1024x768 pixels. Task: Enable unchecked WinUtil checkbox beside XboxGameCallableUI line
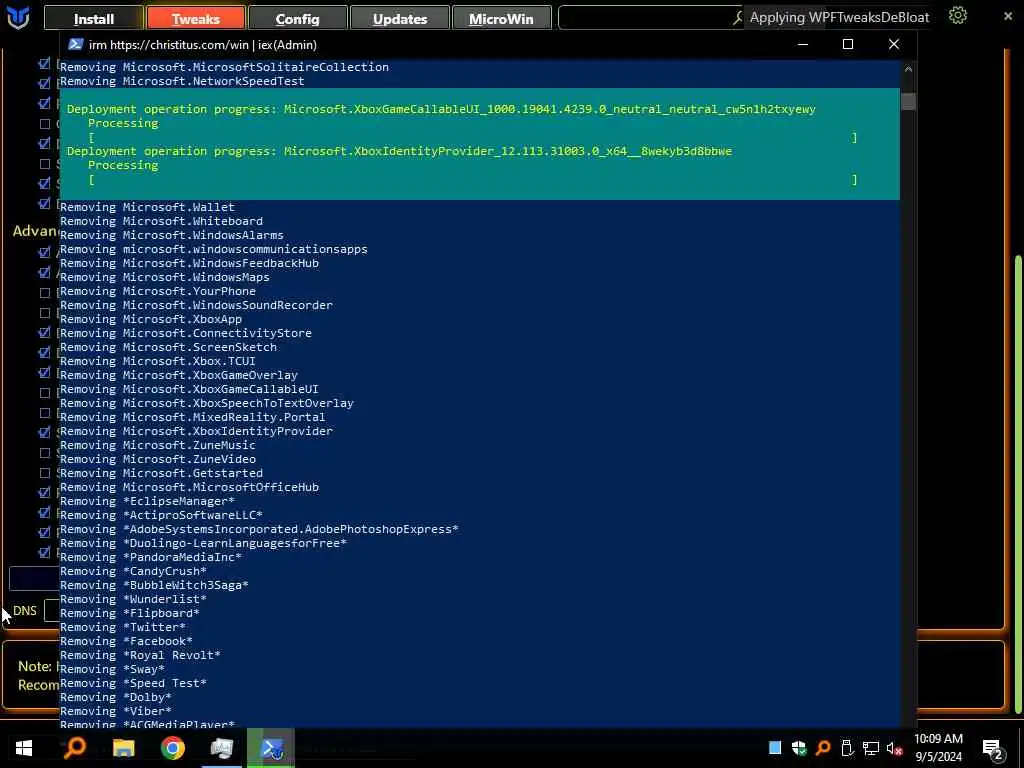[x=44, y=392]
